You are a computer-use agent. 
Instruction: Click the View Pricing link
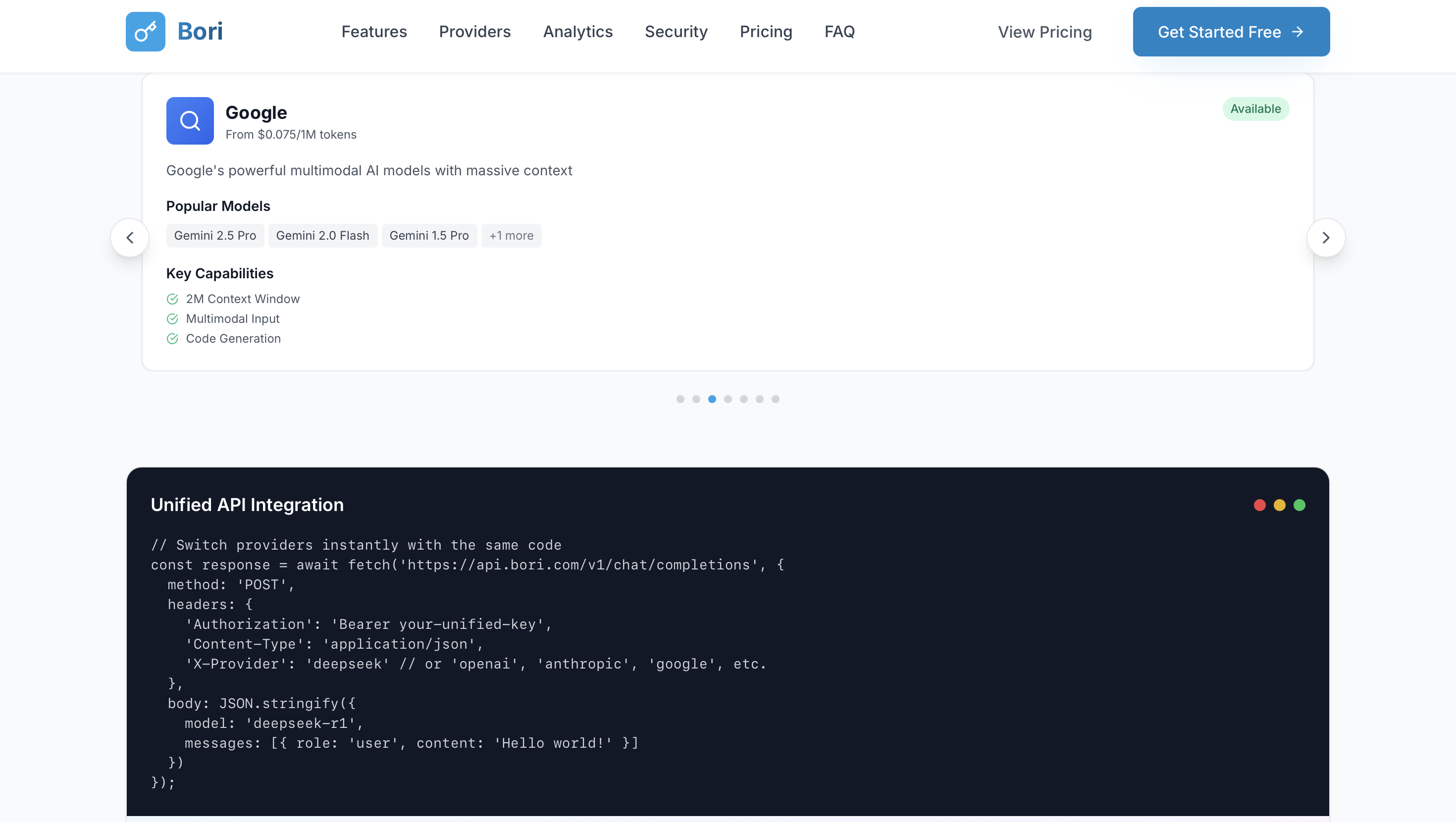click(x=1044, y=32)
